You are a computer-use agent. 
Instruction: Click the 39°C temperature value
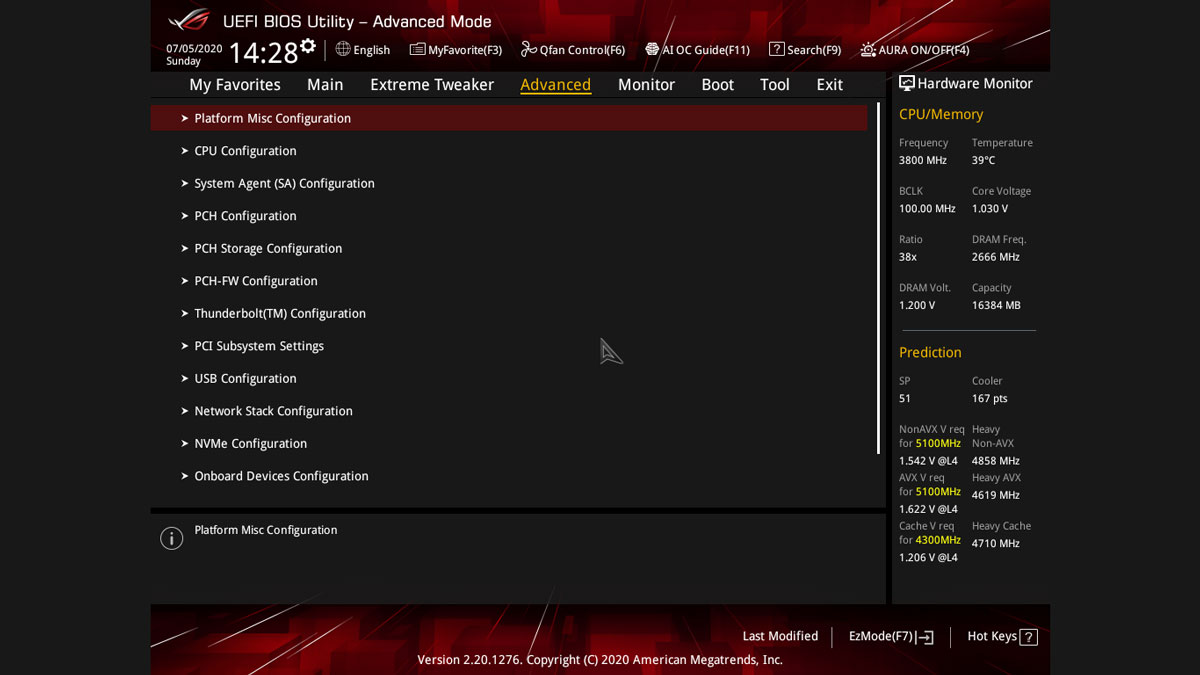(x=983, y=160)
